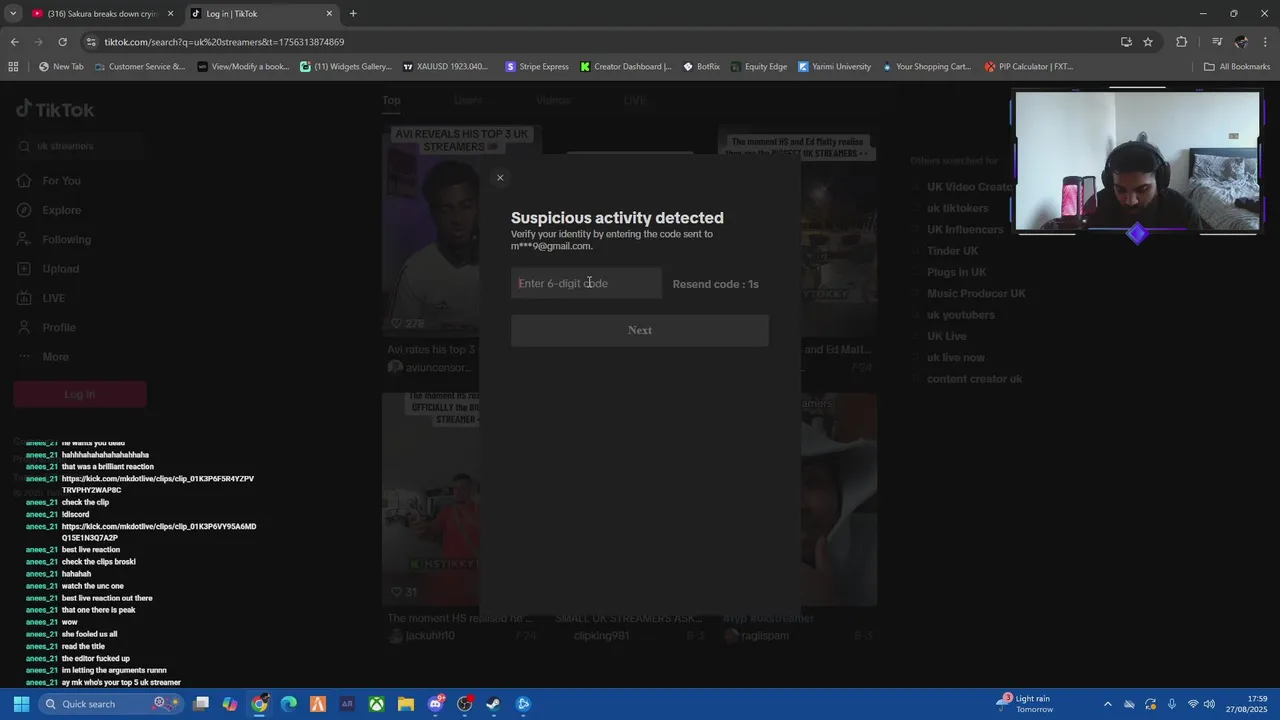1280x720 pixels.
Task: Open New Tab bookmark
Action: [61, 67]
